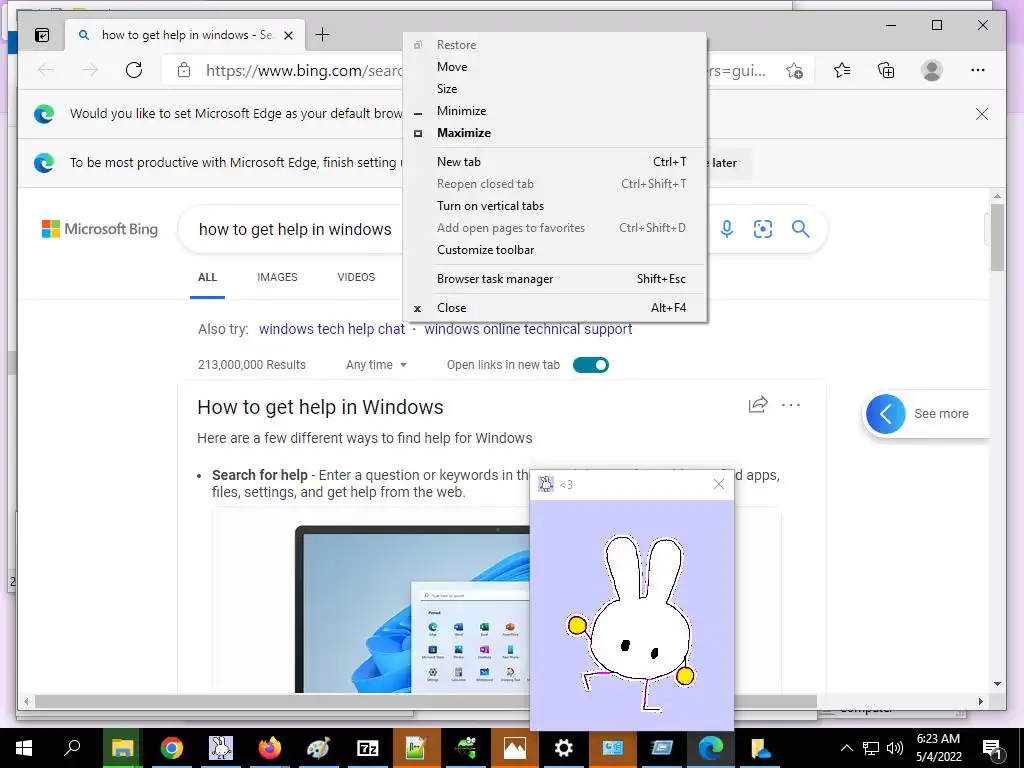Image resolution: width=1024 pixels, height=768 pixels.
Task: Open a new tab with plus button
Action: [323, 35]
